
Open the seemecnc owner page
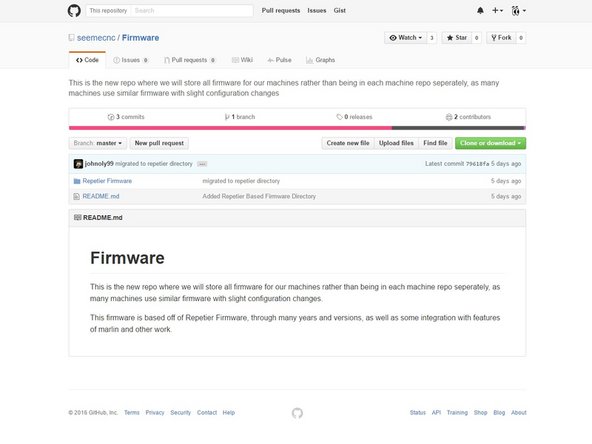[x=96, y=38]
